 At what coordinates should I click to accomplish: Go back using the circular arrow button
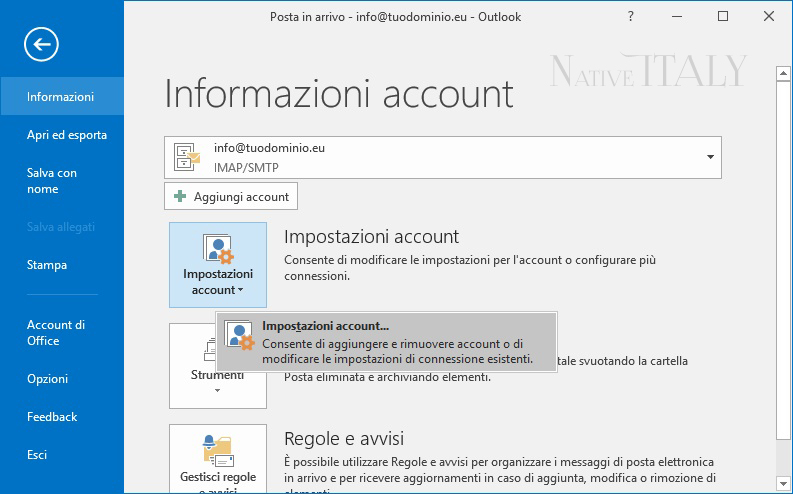point(41,44)
